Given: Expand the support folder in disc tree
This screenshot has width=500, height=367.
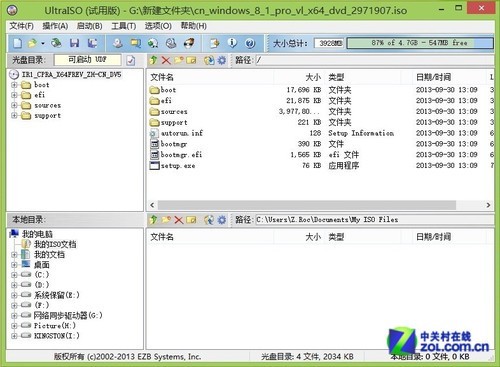Looking at the screenshot, I should click(14, 115).
